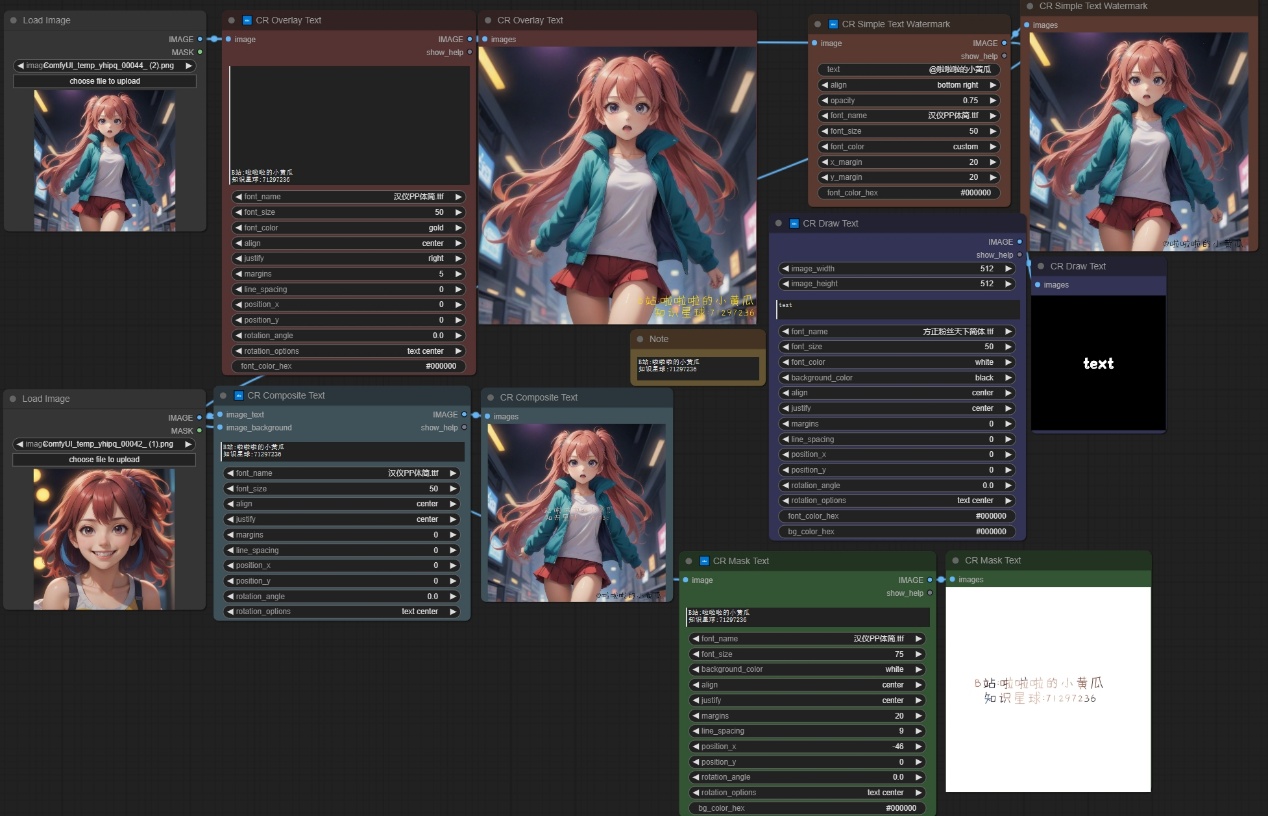This screenshot has width=1268, height=816.
Task: Click the blue badge icon on CR Composite Text node
Action: click(x=239, y=396)
